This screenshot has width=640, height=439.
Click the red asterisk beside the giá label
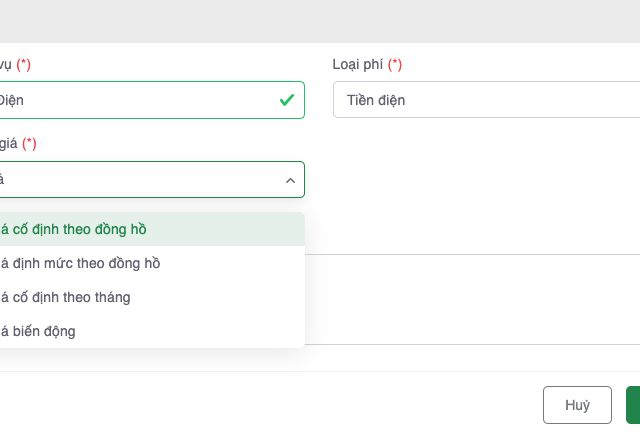click(29, 144)
